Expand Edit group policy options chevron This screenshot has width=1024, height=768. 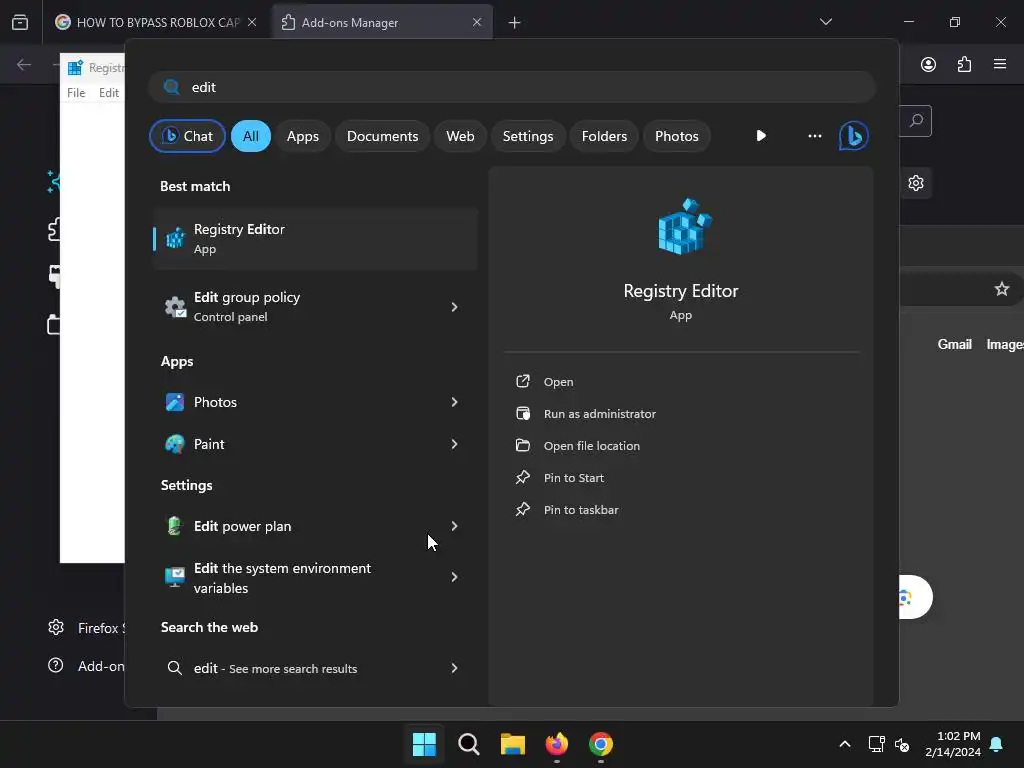[x=455, y=307]
